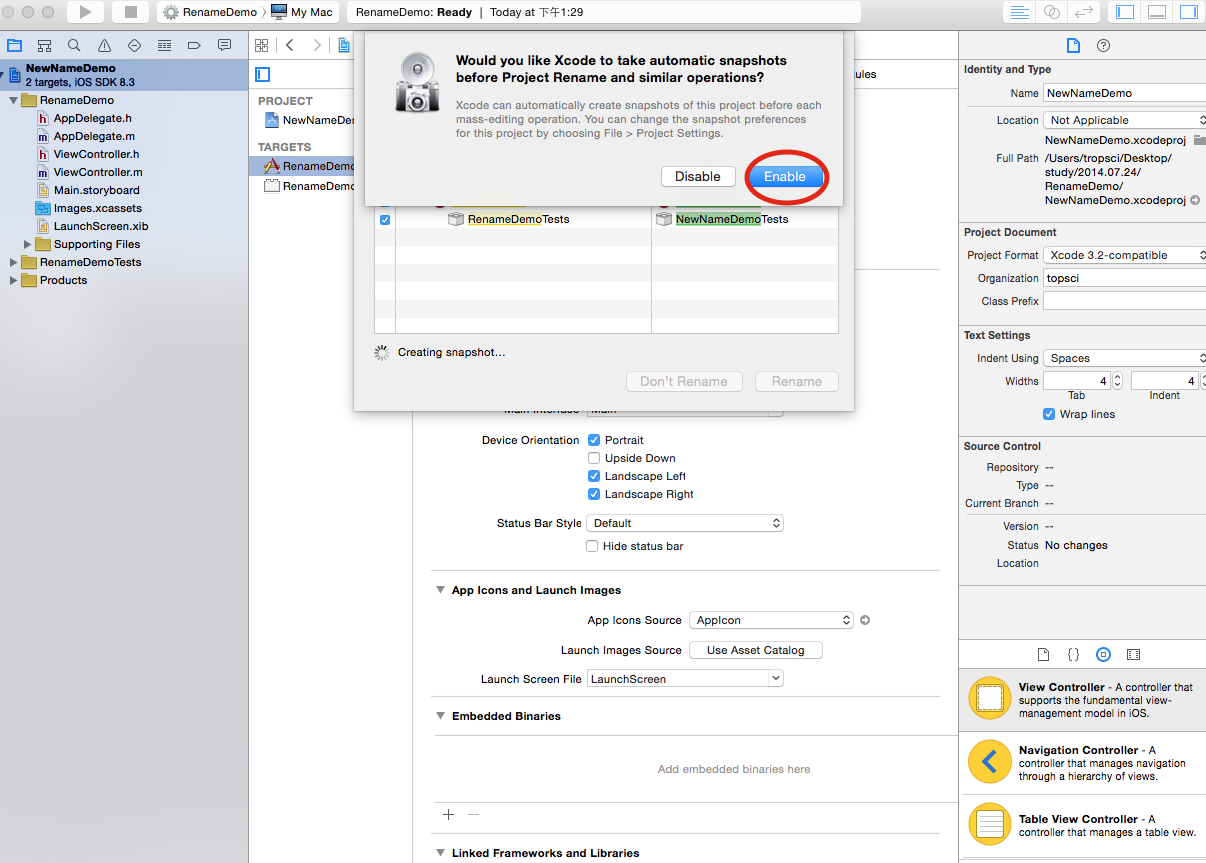Open the Issue navigator warning icon
Viewport: 1206px width, 863px height.
[104, 45]
